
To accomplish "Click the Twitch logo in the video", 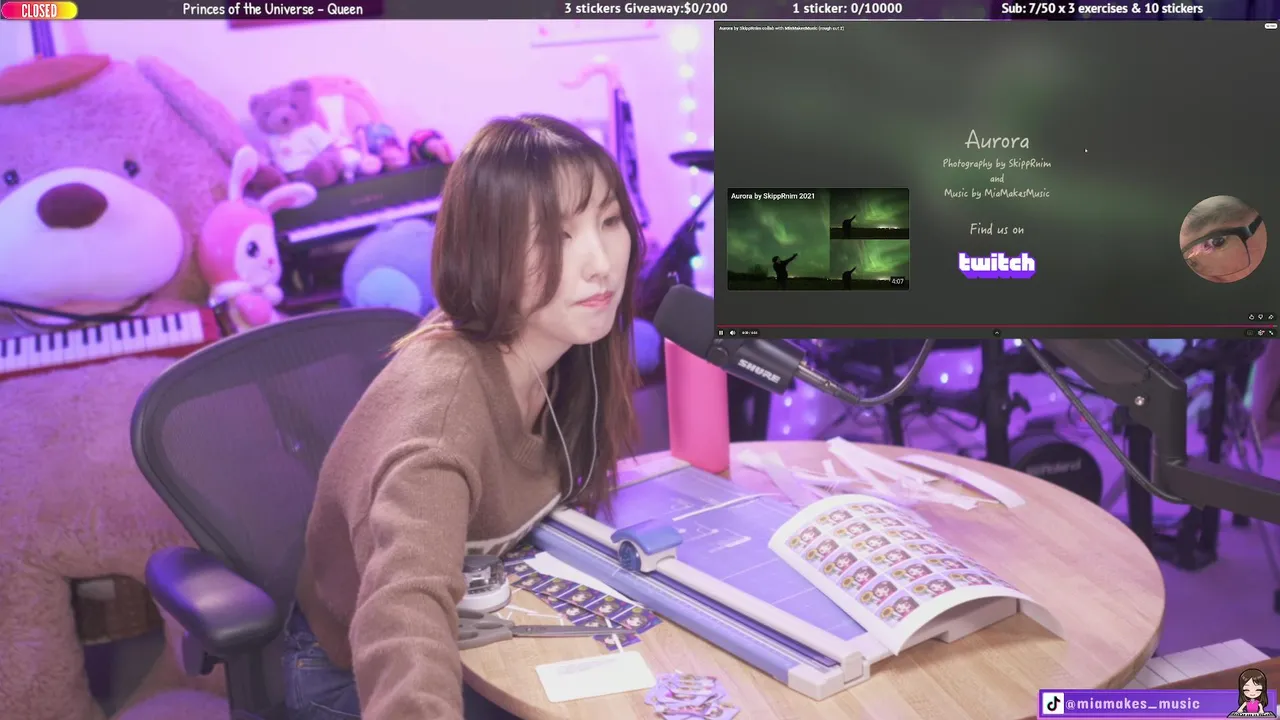I will (x=997, y=263).
